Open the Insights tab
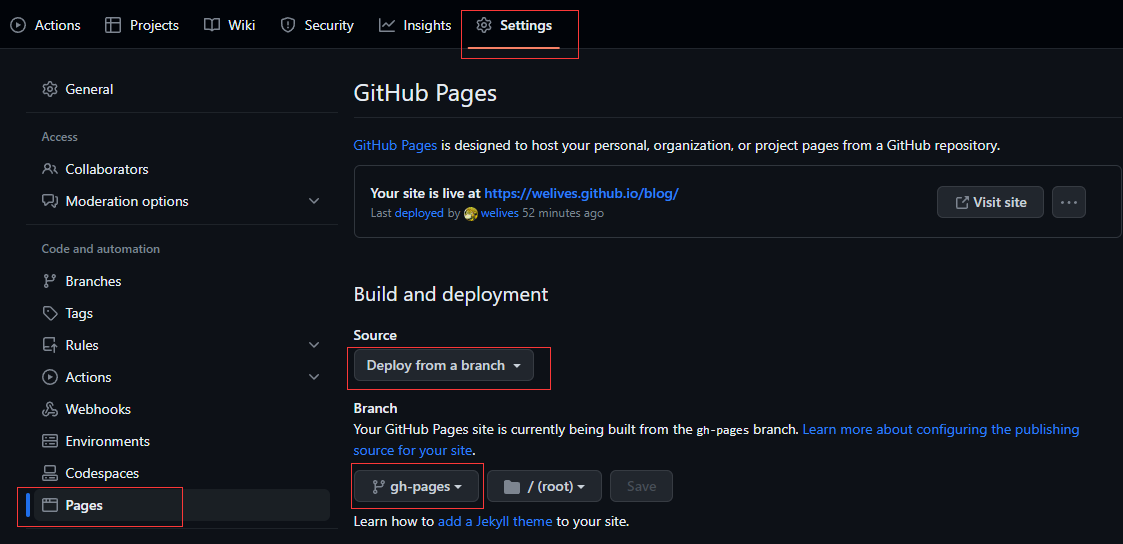The height and width of the screenshot is (544, 1123). click(415, 25)
